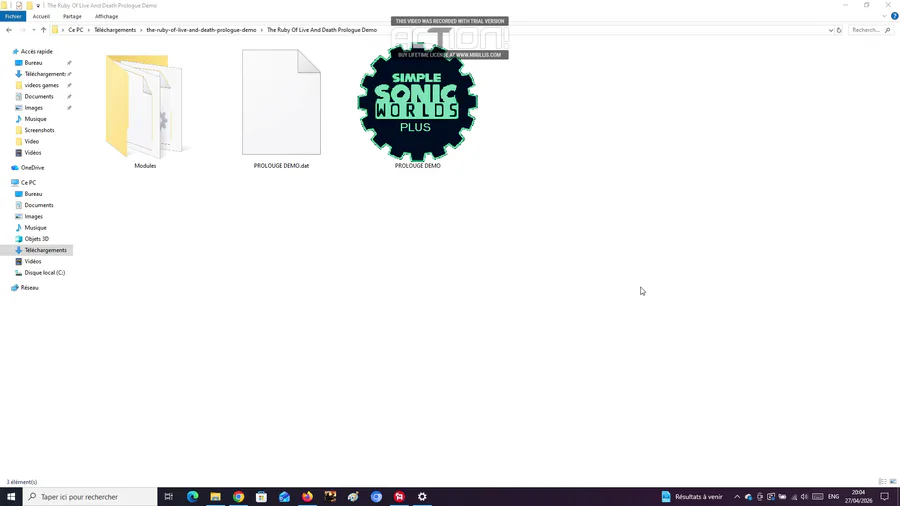Click Properties quick access toolbar icon
The width and height of the screenshot is (900, 506).
tap(19, 6)
